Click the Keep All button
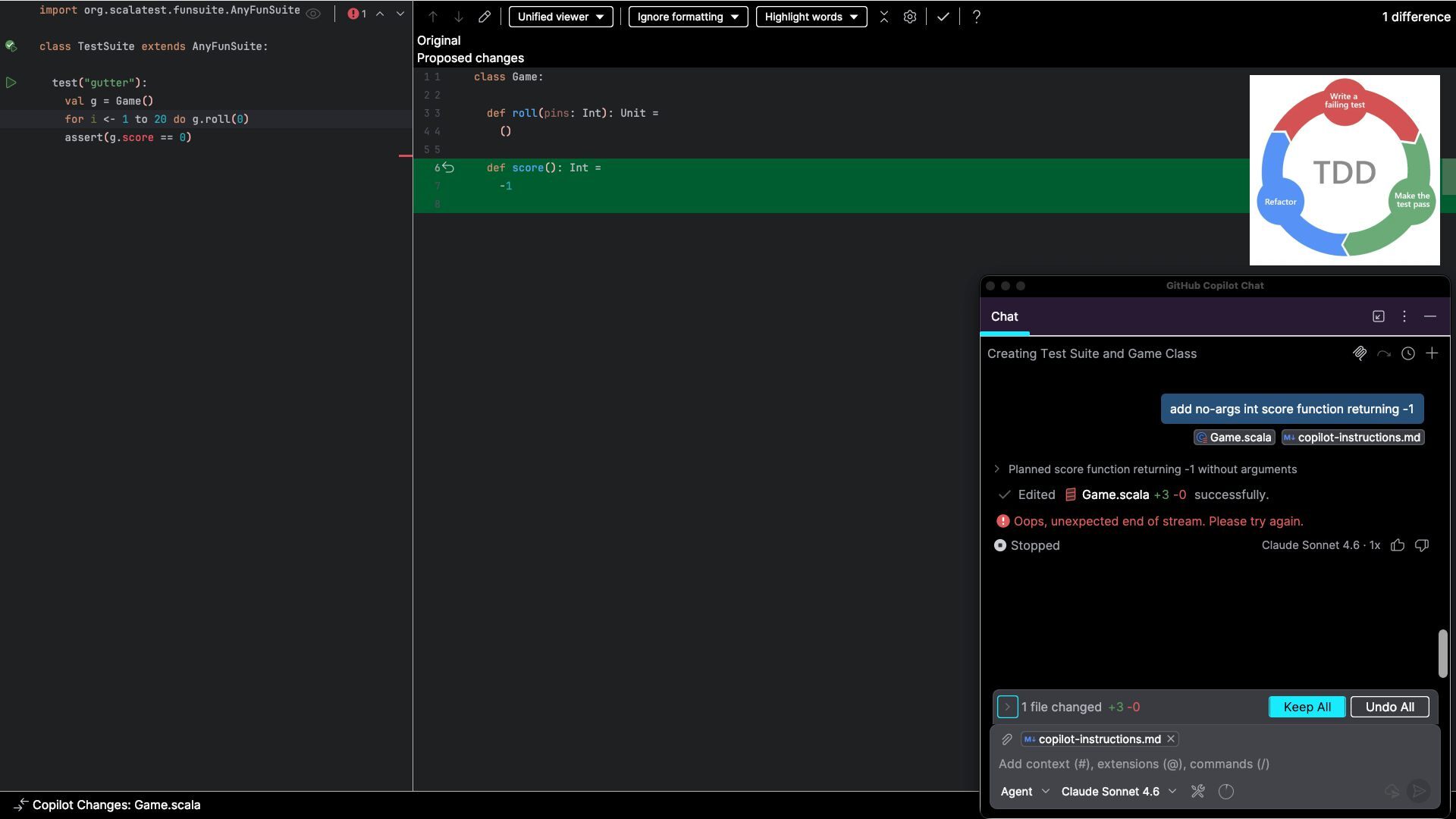The height and width of the screenshot is (819, 1456). point(1307,707)
